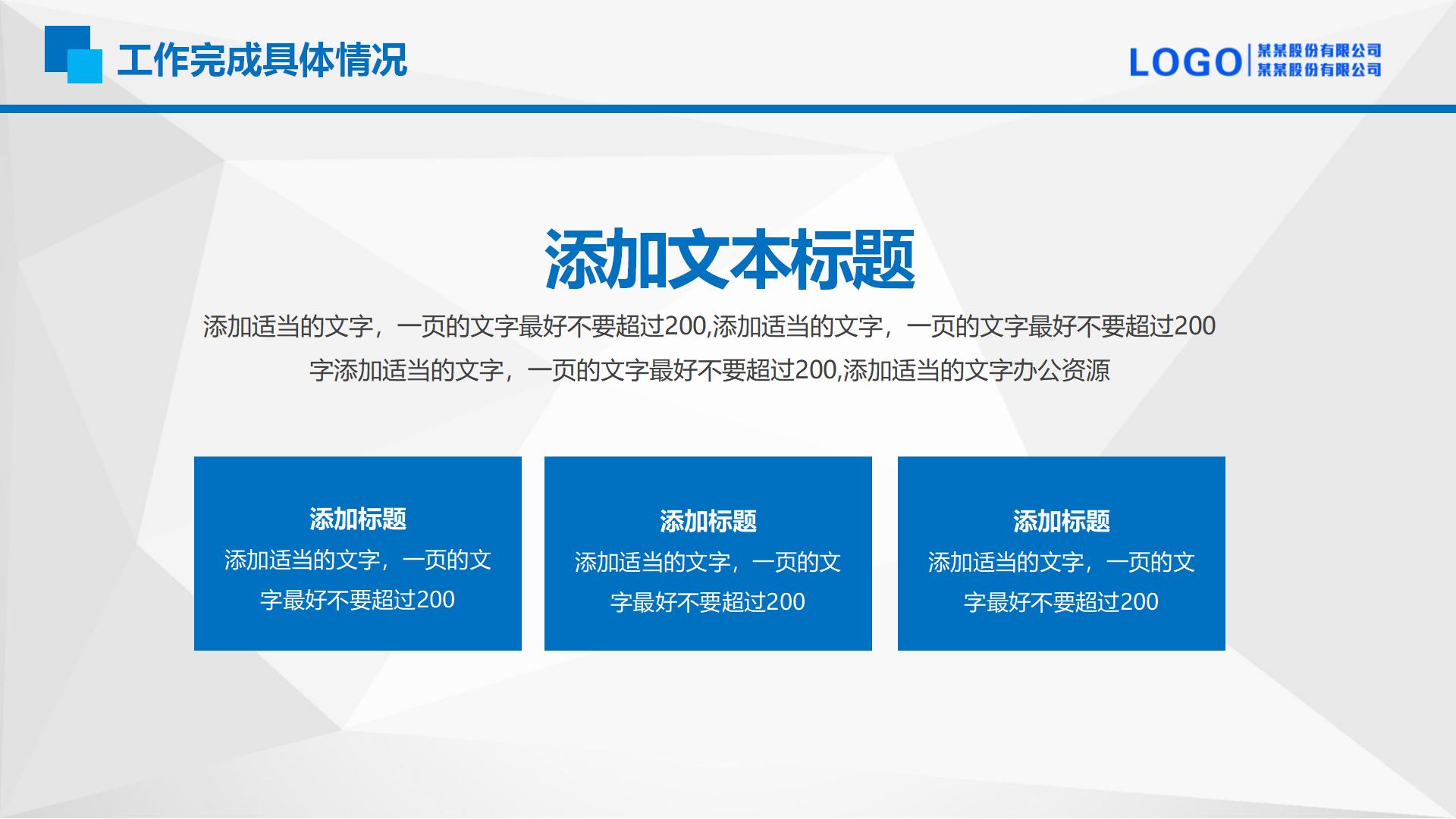
Task: Select body text in the middle blue card
Action: 708,582
